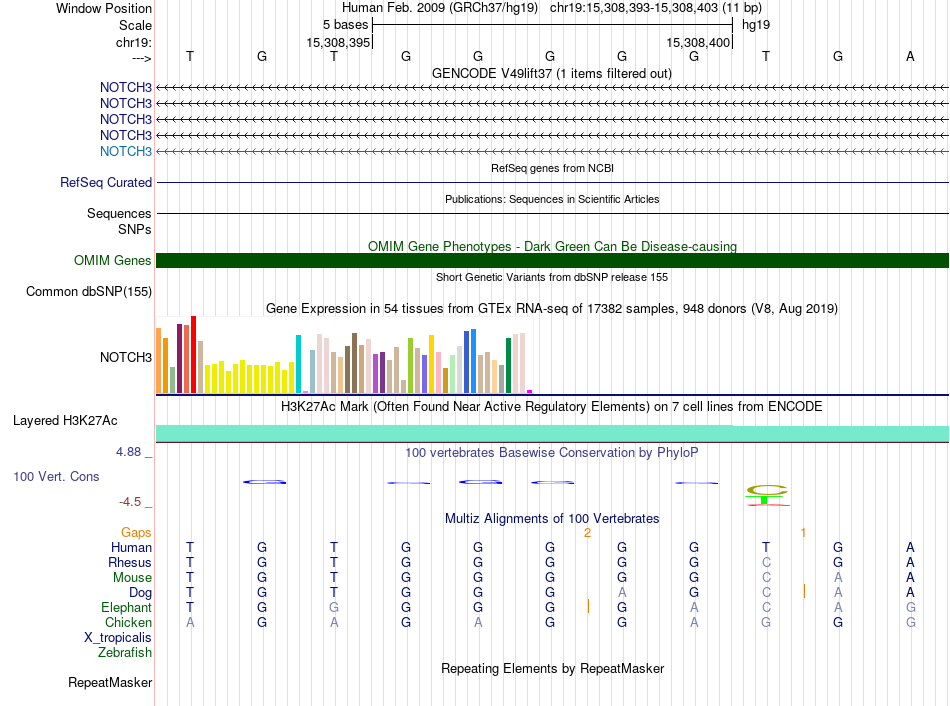The height and width of the screenshot is (706, 950).
Task: Click the dark green OMIM Genes bar
Action: [552, 261]
